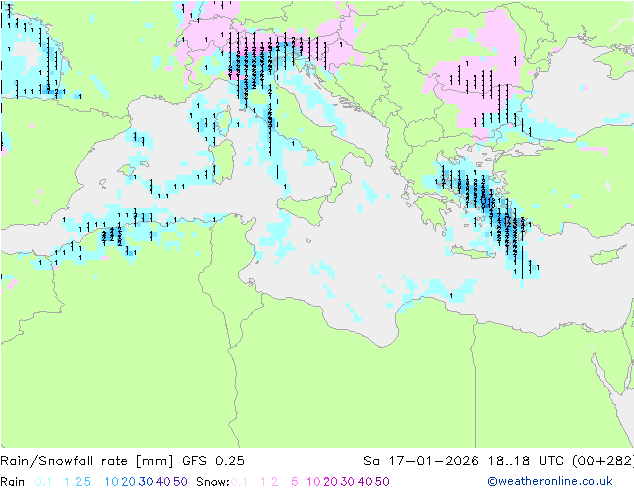Click snow legend value 0.1
634x490 pixels.
click(239, 482)
